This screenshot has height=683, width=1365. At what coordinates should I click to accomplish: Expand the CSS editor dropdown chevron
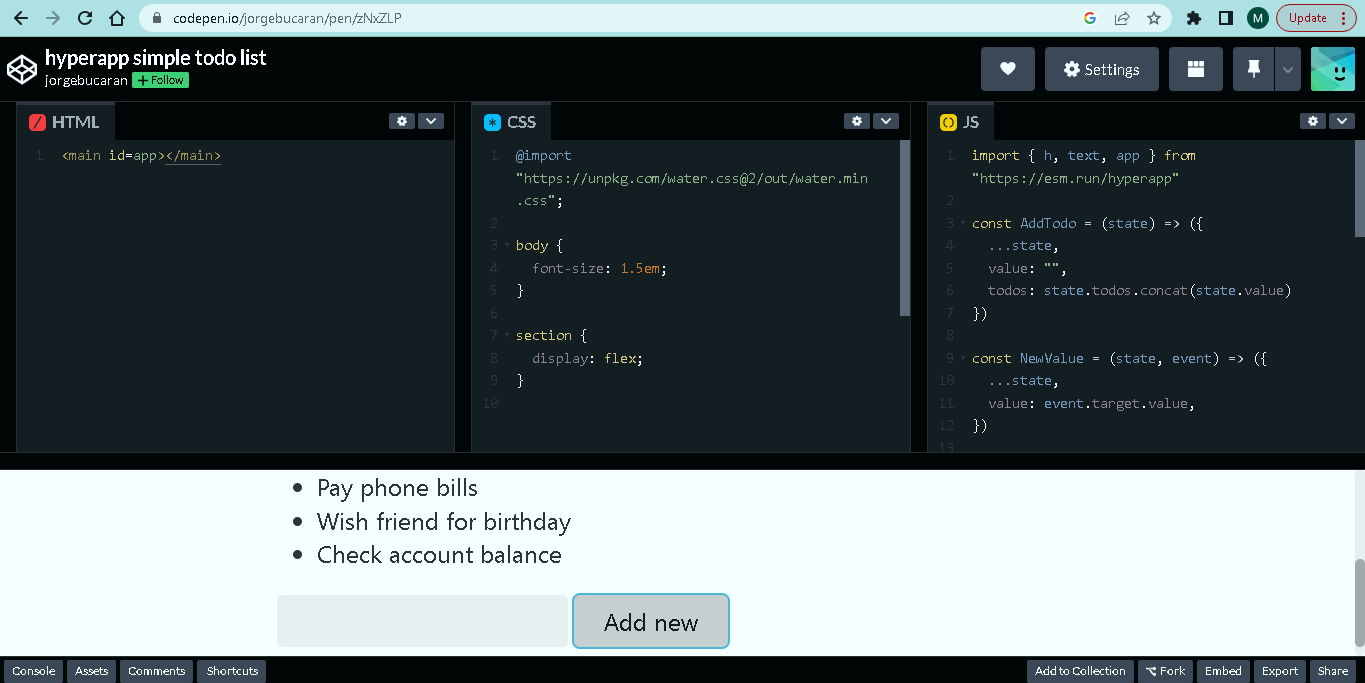coord(886,121)
